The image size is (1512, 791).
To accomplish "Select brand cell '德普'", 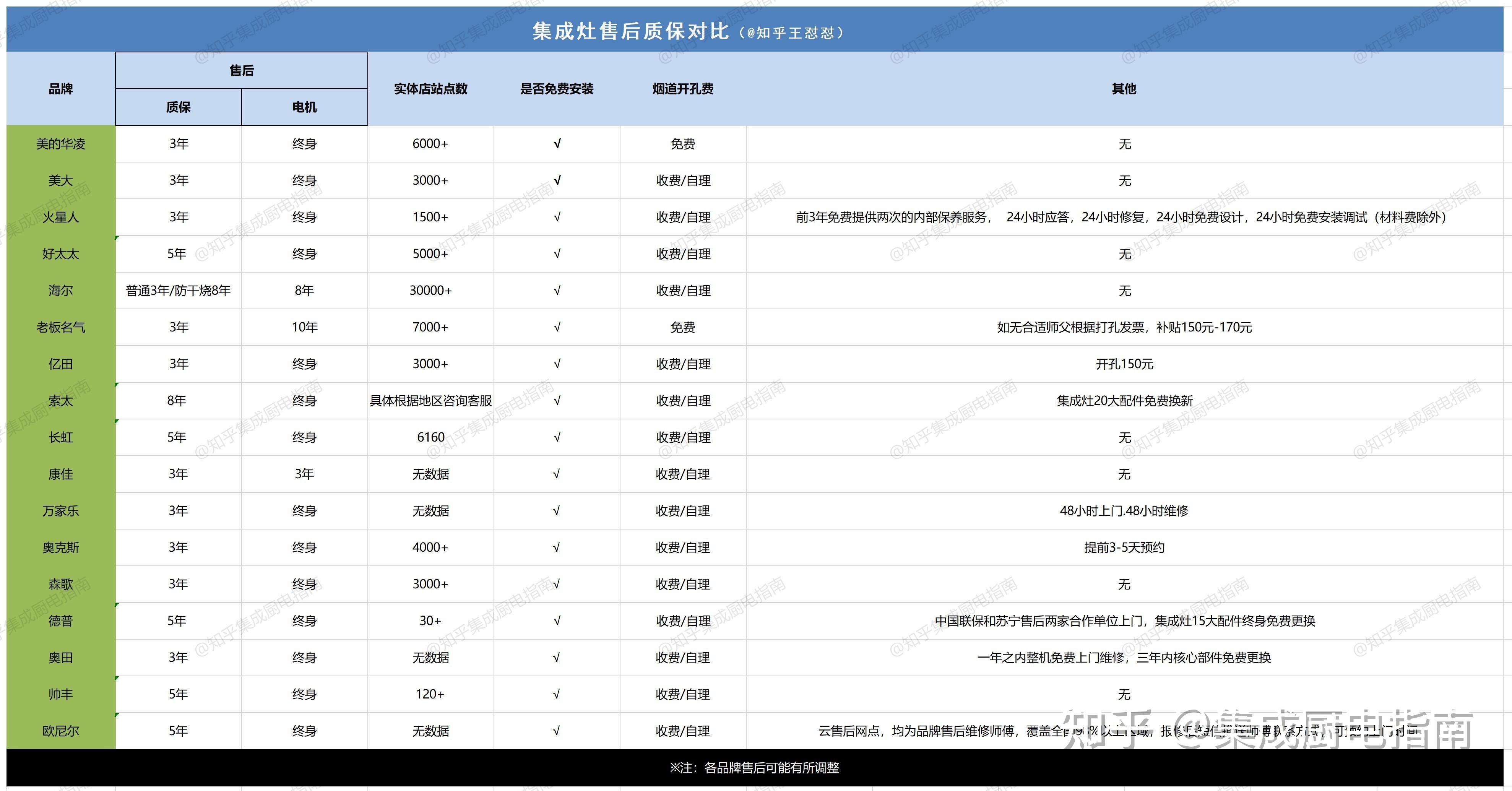I will [60, 621].
